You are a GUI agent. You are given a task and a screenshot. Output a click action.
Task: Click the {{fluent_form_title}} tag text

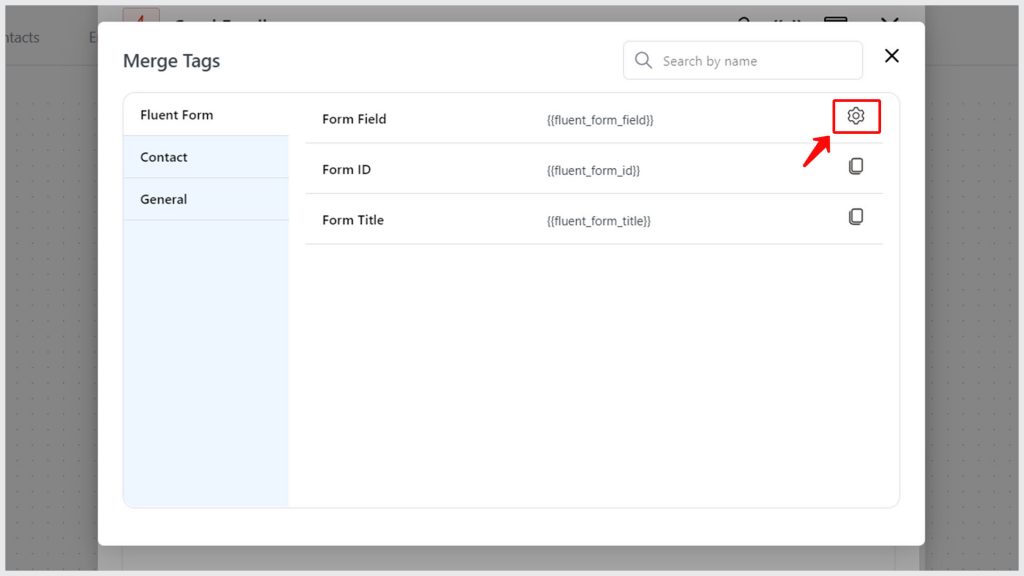(x=599, y=221)
